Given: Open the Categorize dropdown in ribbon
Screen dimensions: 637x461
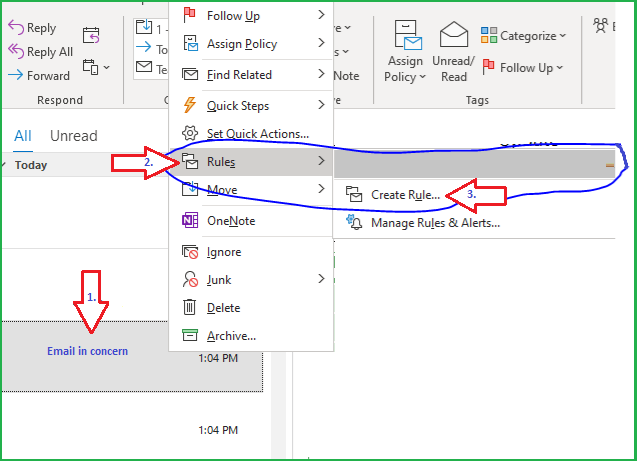Looking at the screenshot, I should coord(563,36).
